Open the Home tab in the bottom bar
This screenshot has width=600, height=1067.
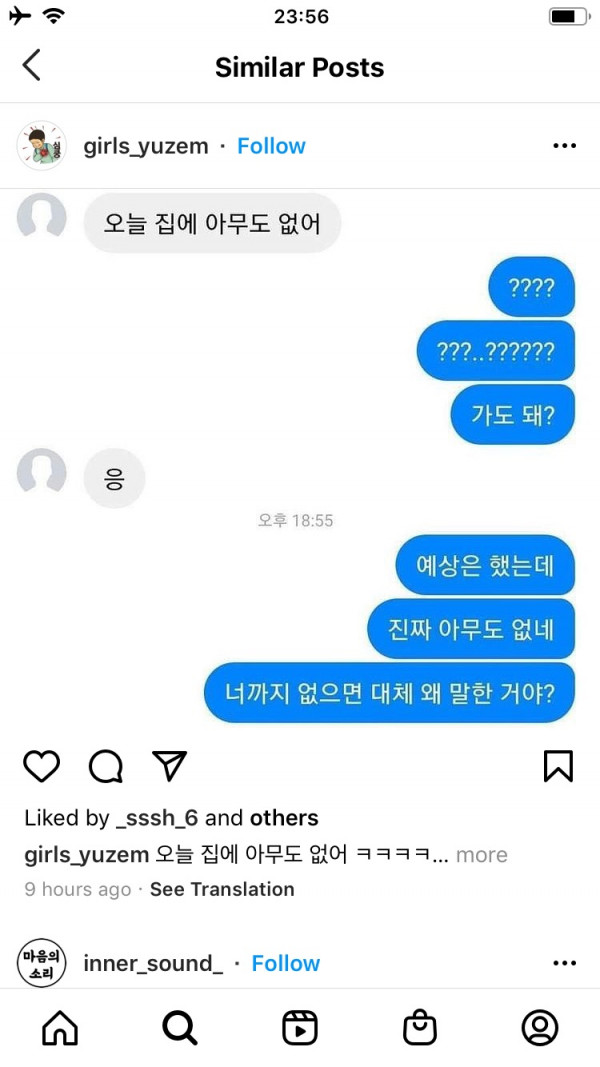[60, 1028]
